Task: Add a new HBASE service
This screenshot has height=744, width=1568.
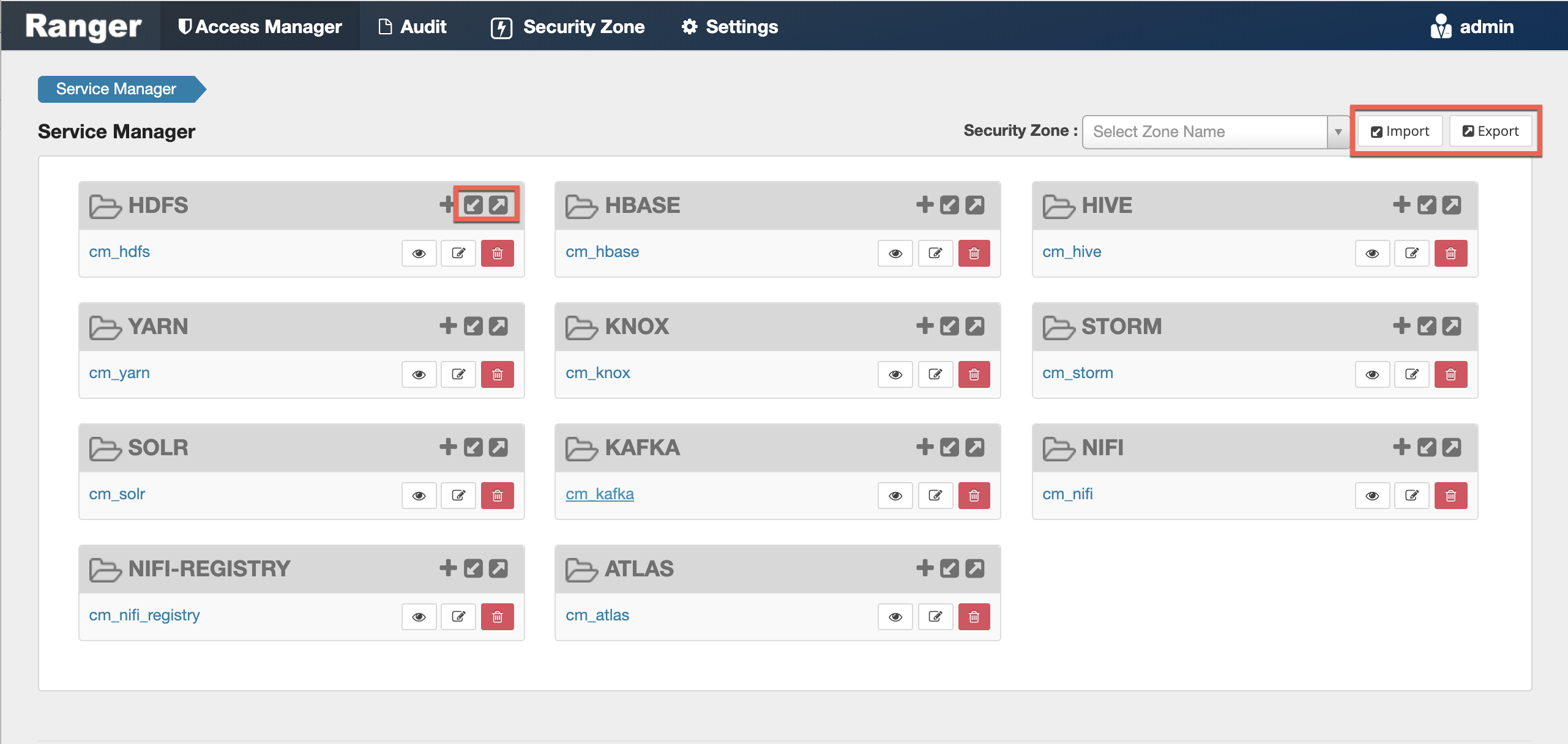Action: (x=925, y=204)
